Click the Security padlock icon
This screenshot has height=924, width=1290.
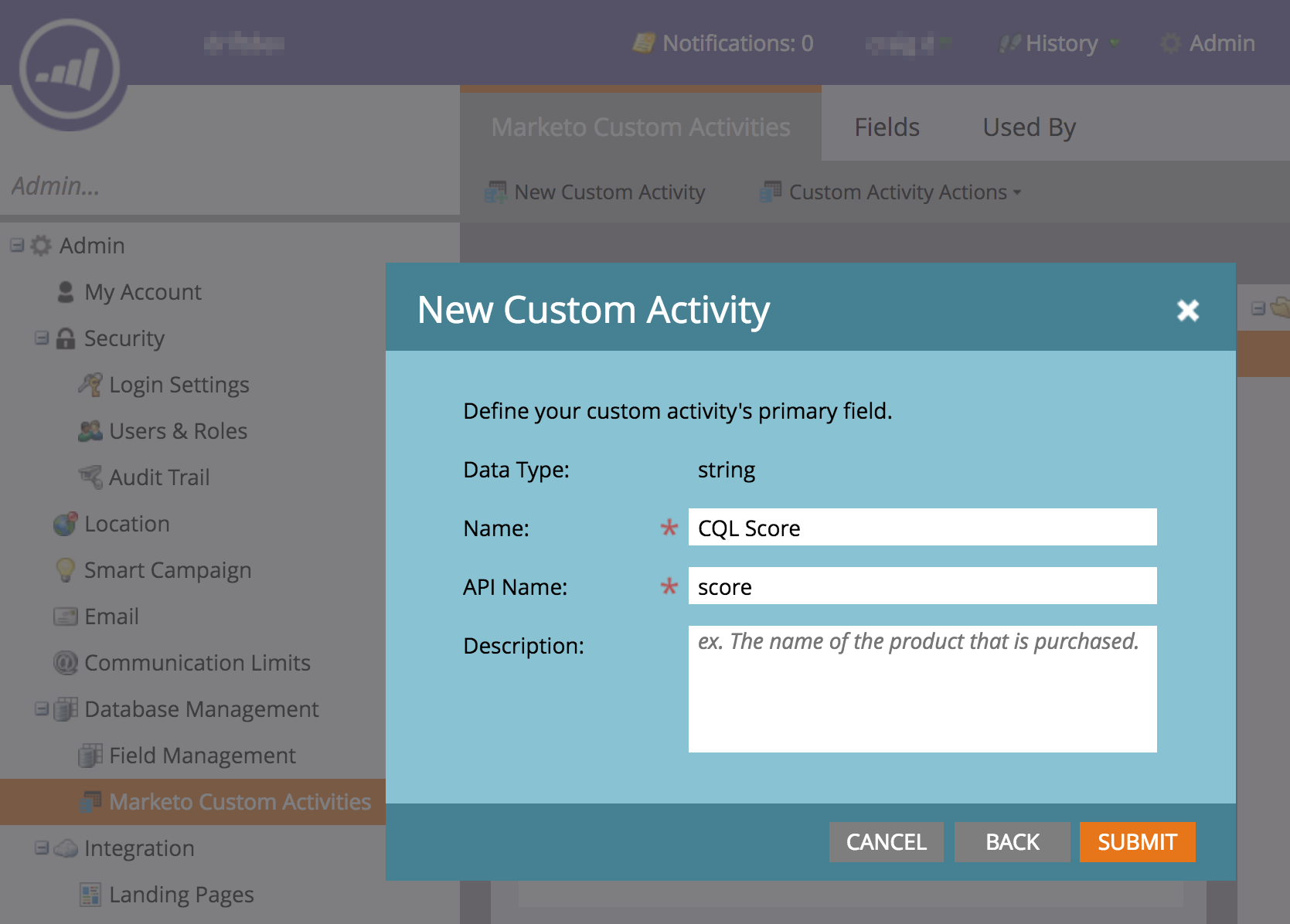(x=66, y=338)
